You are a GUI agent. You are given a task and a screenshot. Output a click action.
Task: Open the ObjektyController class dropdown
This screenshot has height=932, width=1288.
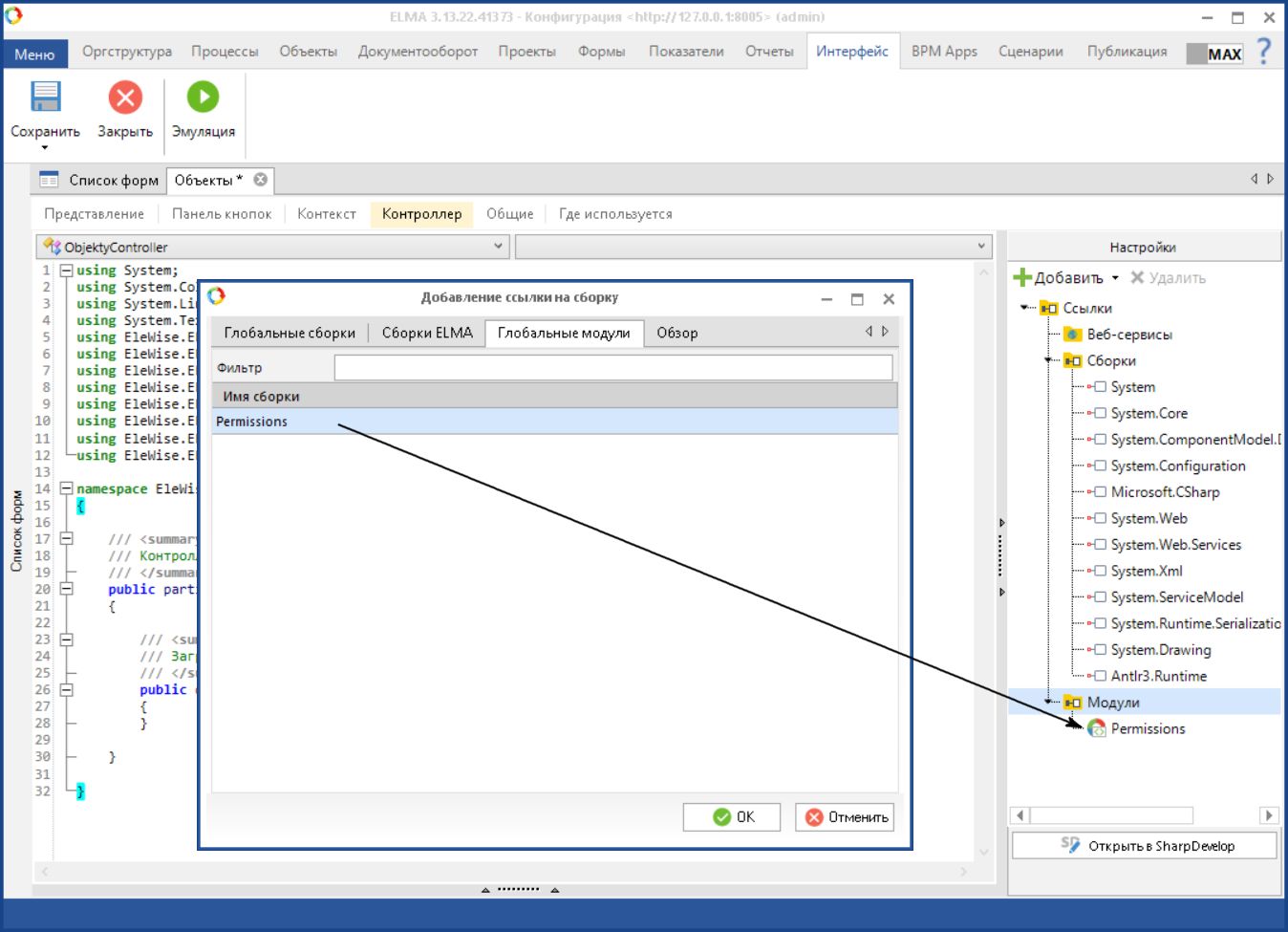[x=498, y=247]
